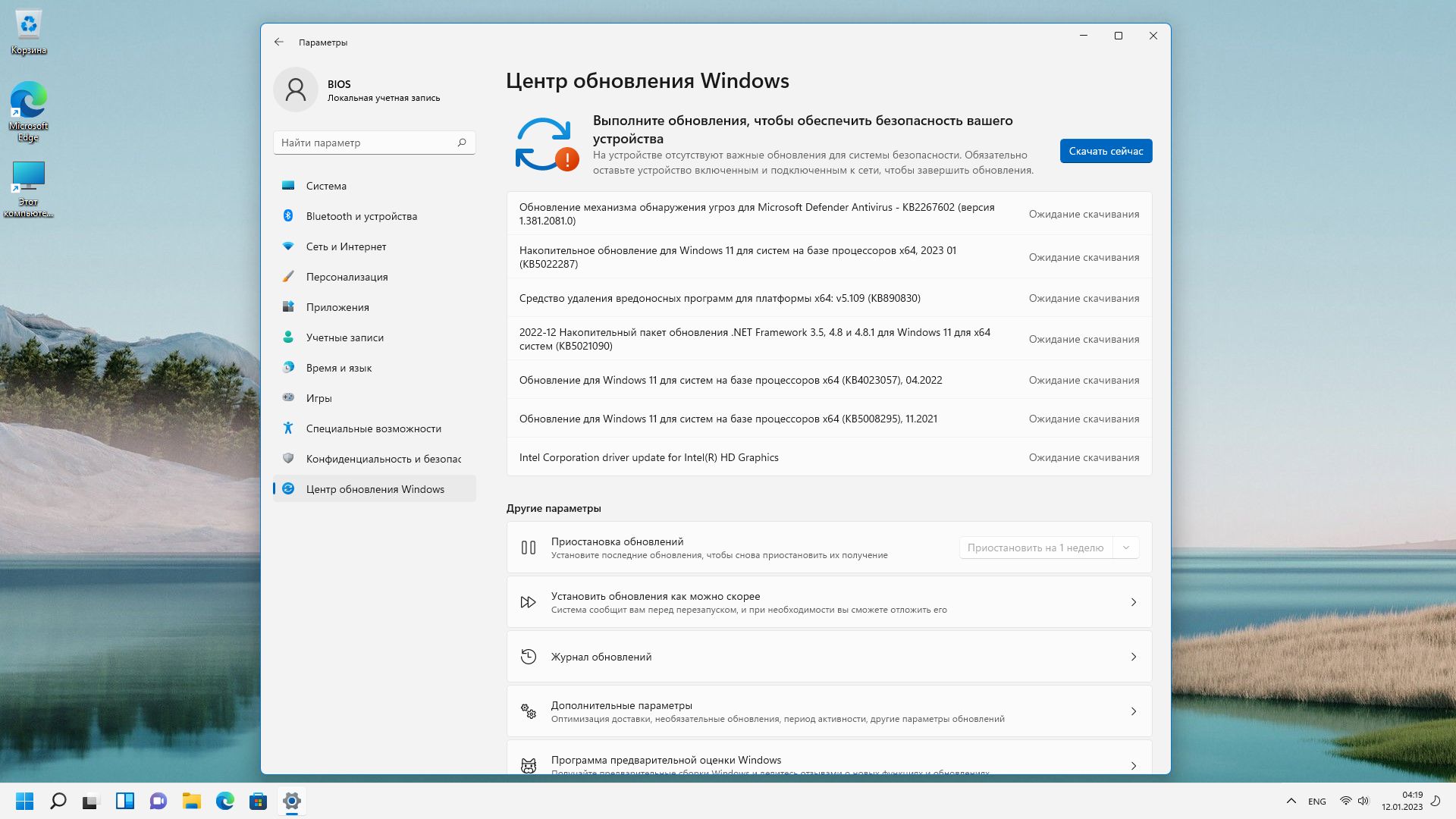This screenshot has height=819, width=1456.
Task: Open File Explorer from taskbar
Action: [x=192, y=801]
